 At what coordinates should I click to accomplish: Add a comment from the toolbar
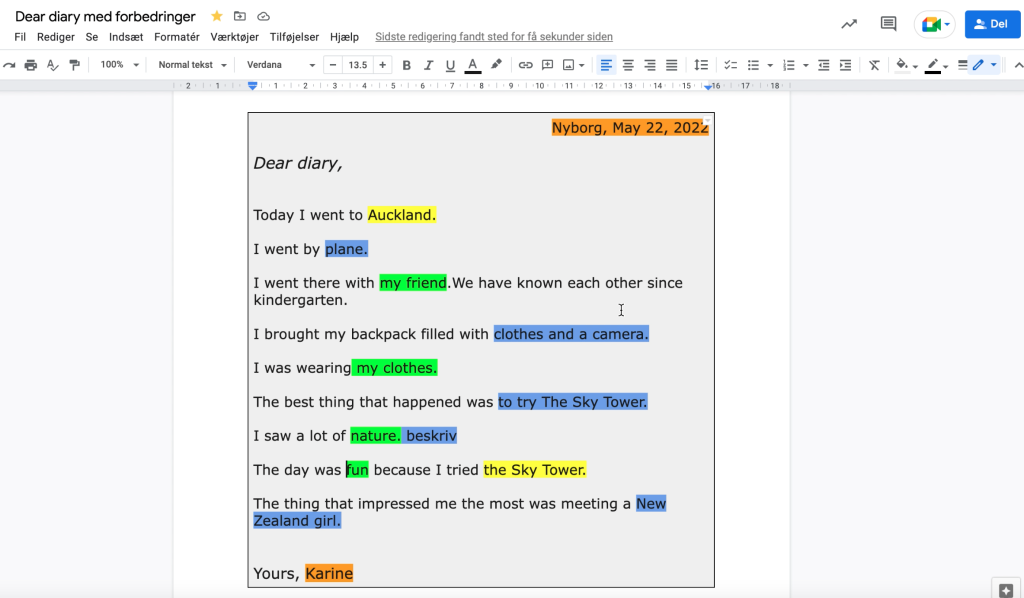[x=547, y=65]
